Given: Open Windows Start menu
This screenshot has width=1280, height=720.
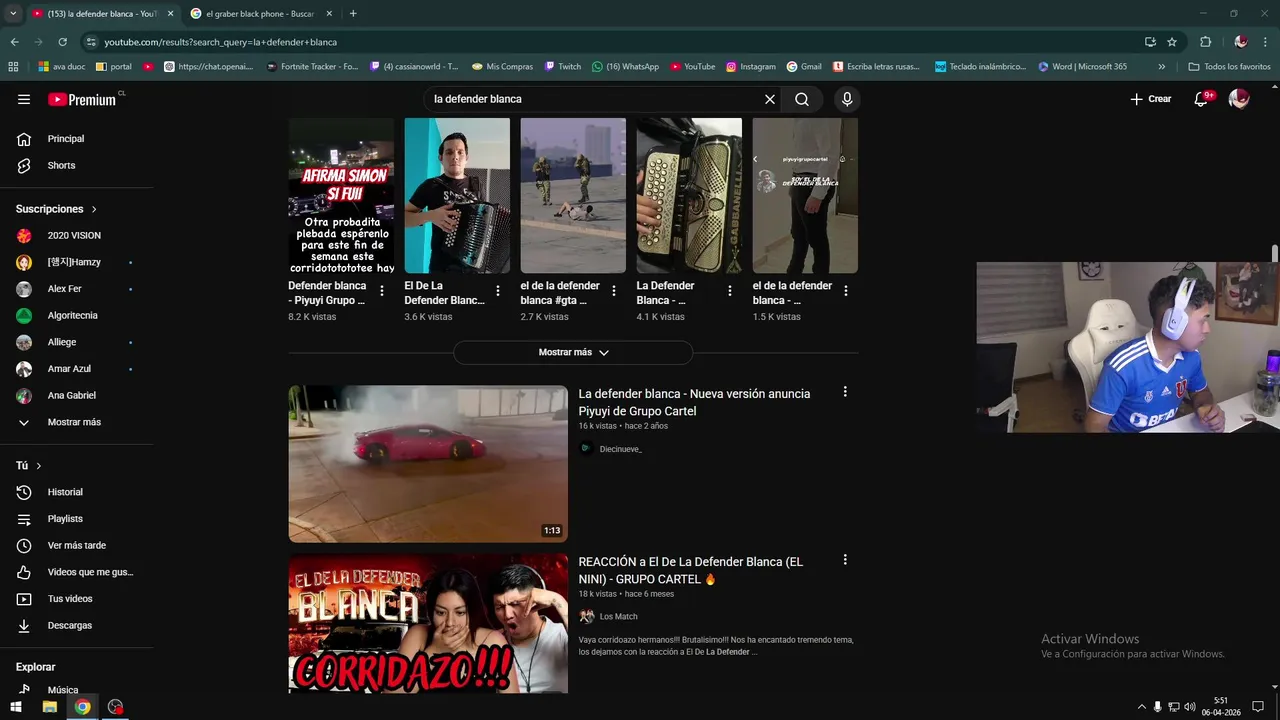Looking at the screenshot, I should tap(16, 707).
